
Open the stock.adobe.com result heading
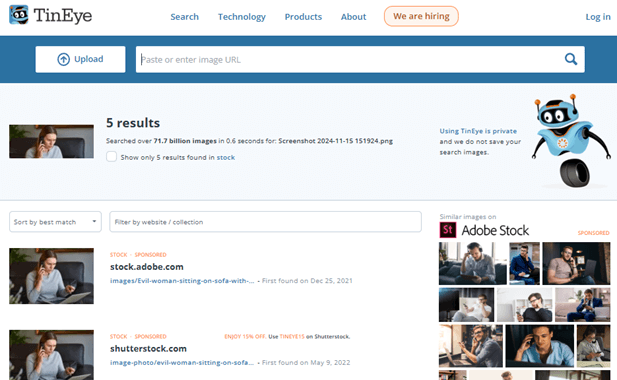click(x=147, y=267)
